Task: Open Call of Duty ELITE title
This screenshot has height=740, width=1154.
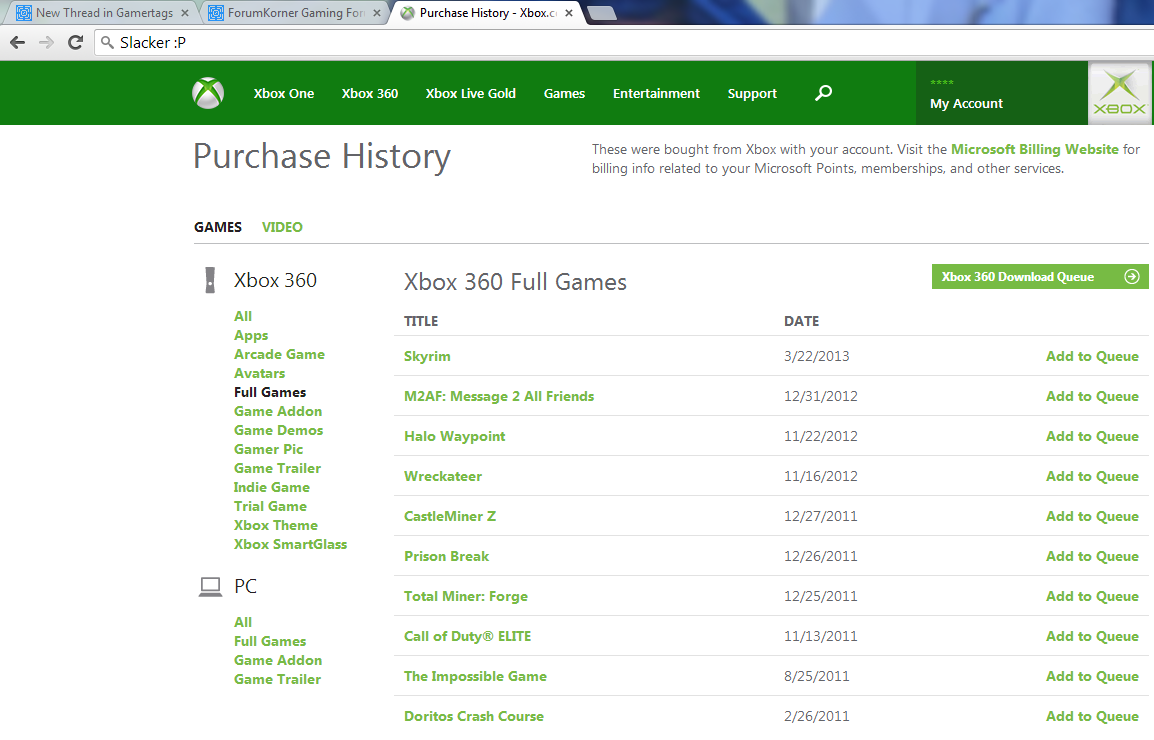Action: pos(467,636)
